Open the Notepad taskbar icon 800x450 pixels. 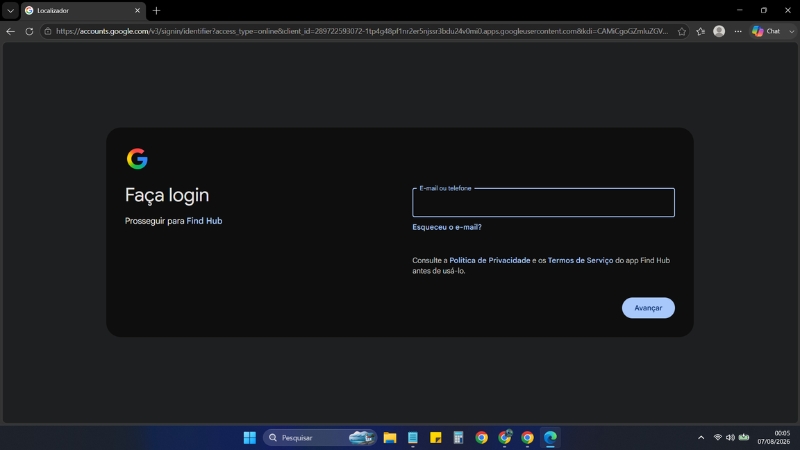point(413,437)
